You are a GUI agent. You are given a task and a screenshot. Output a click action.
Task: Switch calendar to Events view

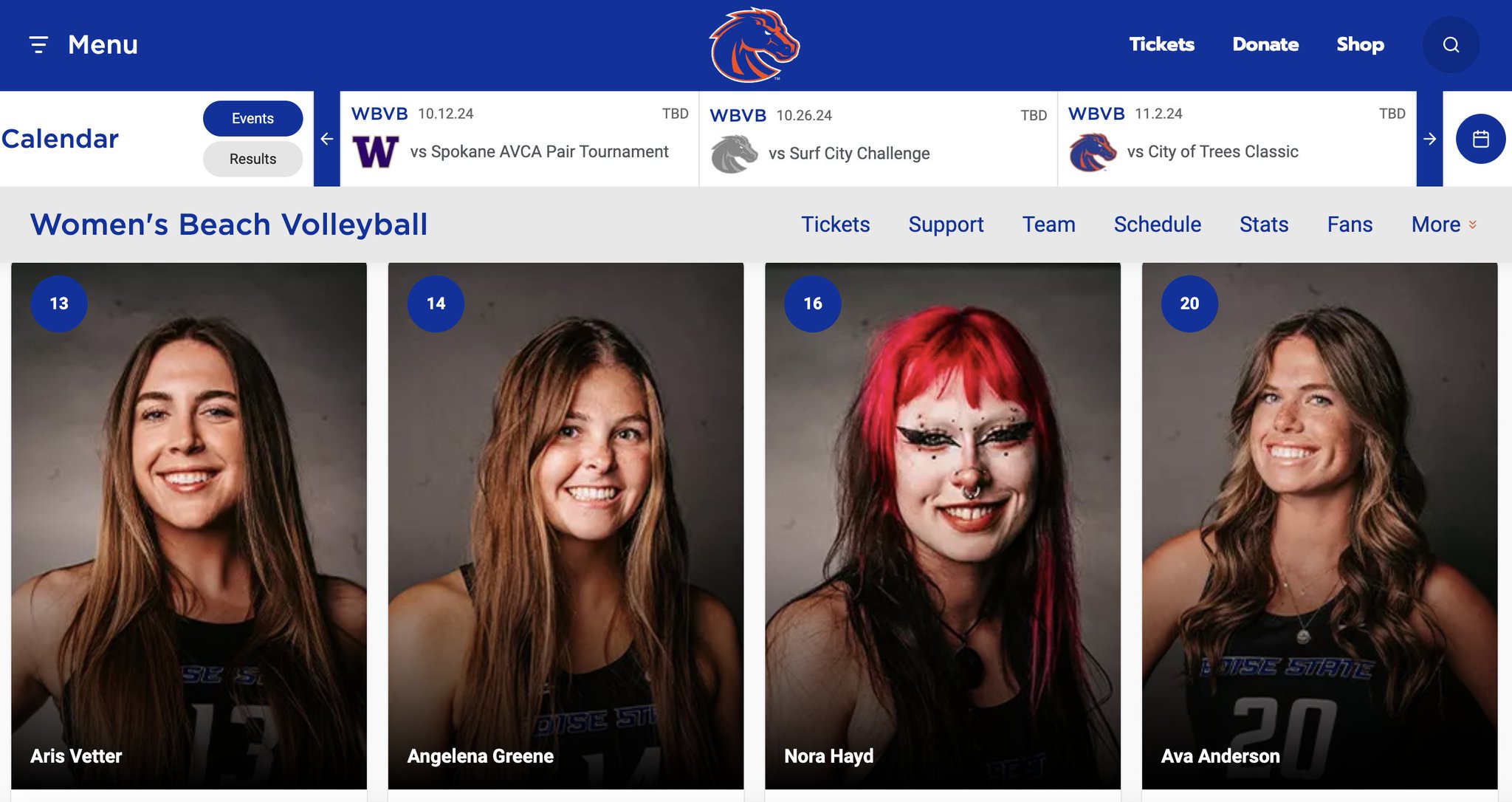pyautogui.click(x=252, y=118)
